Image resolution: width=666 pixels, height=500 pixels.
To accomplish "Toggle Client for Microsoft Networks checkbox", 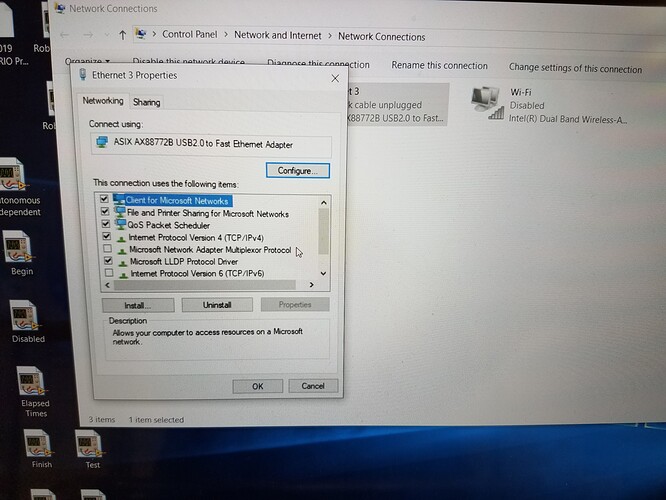I will click(x=104, y=199).
